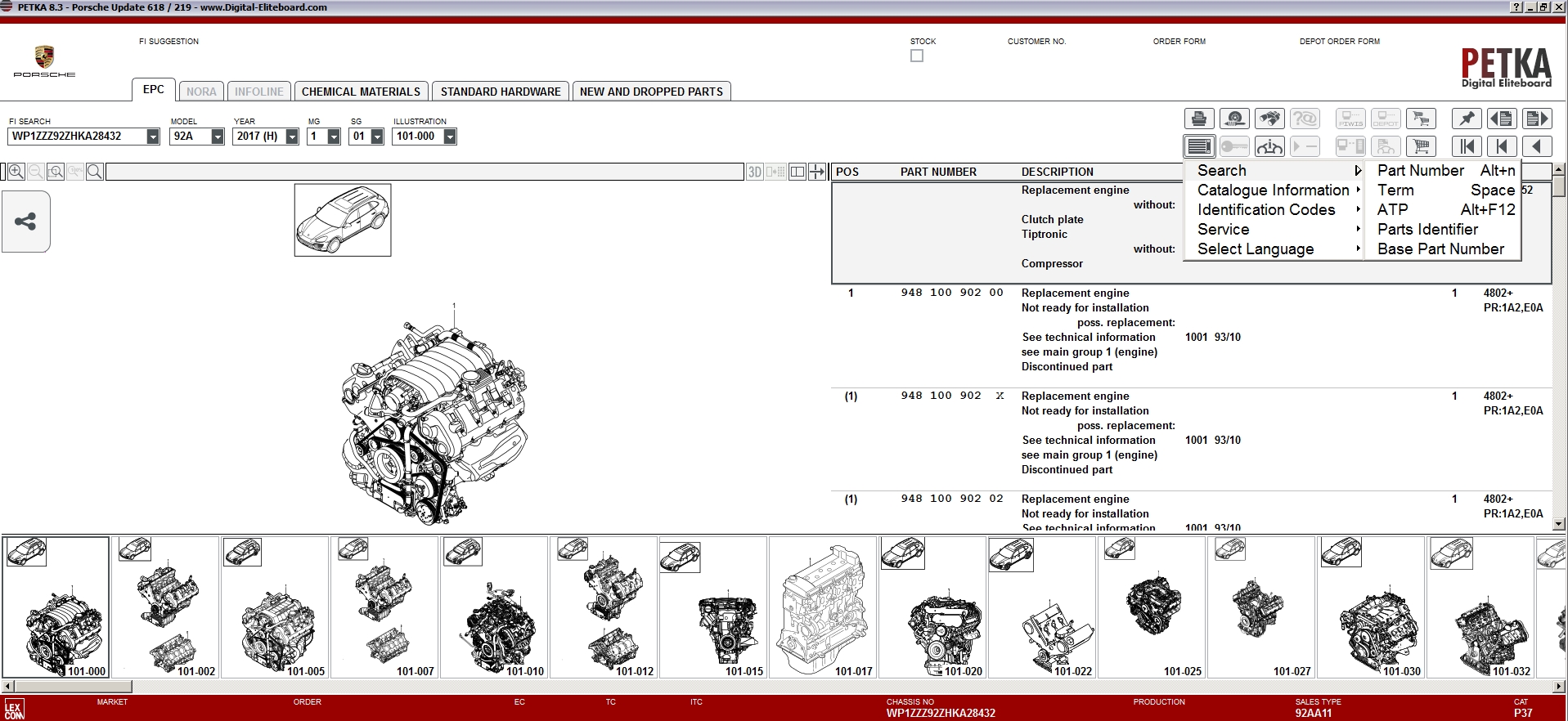Switch to CHEMICAL MATERIALS tab
Viewport: 1568px width, 721px height.
361,92
